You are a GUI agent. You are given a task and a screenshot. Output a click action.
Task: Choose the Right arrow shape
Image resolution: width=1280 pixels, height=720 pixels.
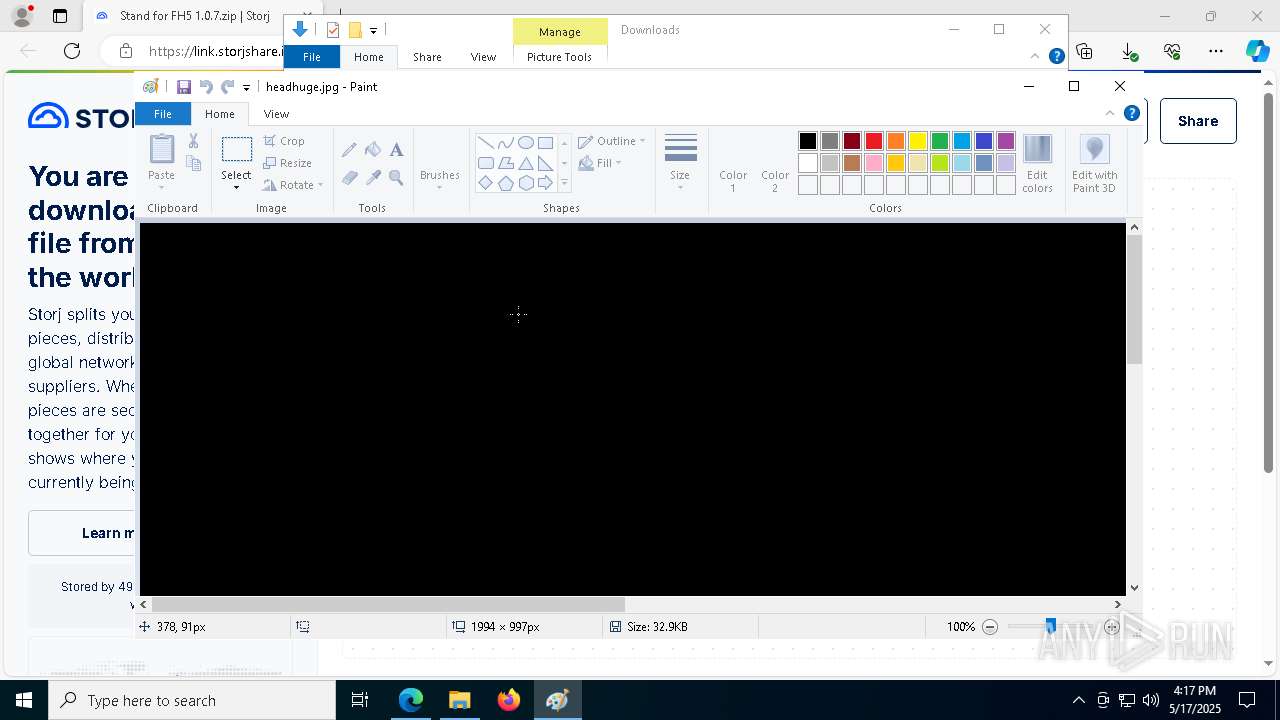coord(545,183)
